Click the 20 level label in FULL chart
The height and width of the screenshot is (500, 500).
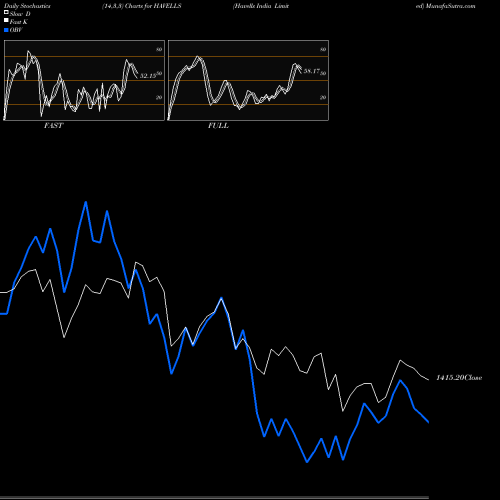pos(323,97)
